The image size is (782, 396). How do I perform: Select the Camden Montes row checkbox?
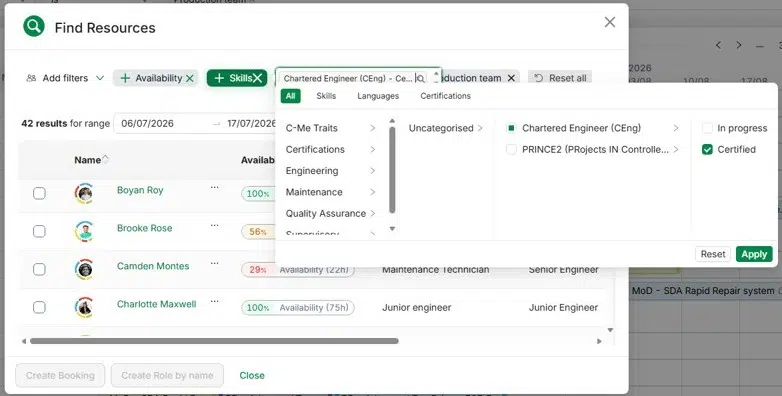click(x=39, y=269)
